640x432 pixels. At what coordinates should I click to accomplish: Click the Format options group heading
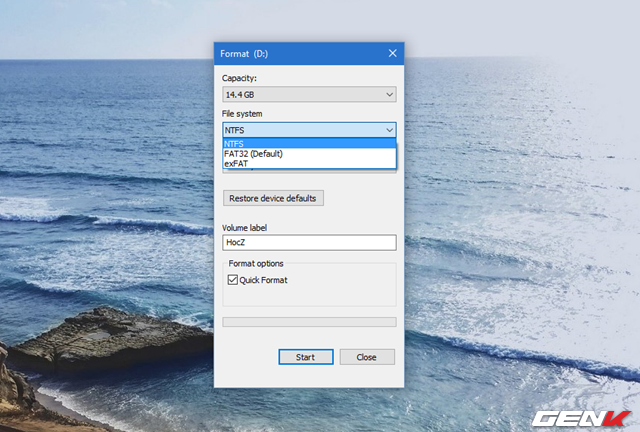coord(256,264)
